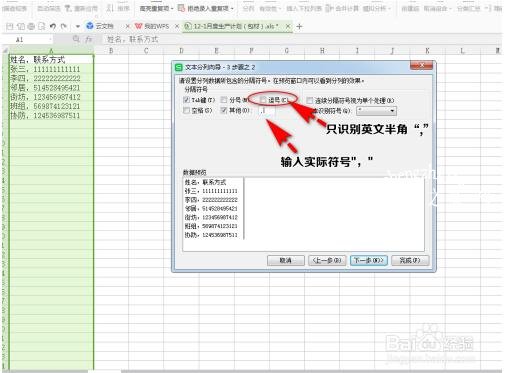This screenshot has width=505, height=373.
Task: Toggle the Tab键 delimiter checkbox
Action: pos(187,100)
